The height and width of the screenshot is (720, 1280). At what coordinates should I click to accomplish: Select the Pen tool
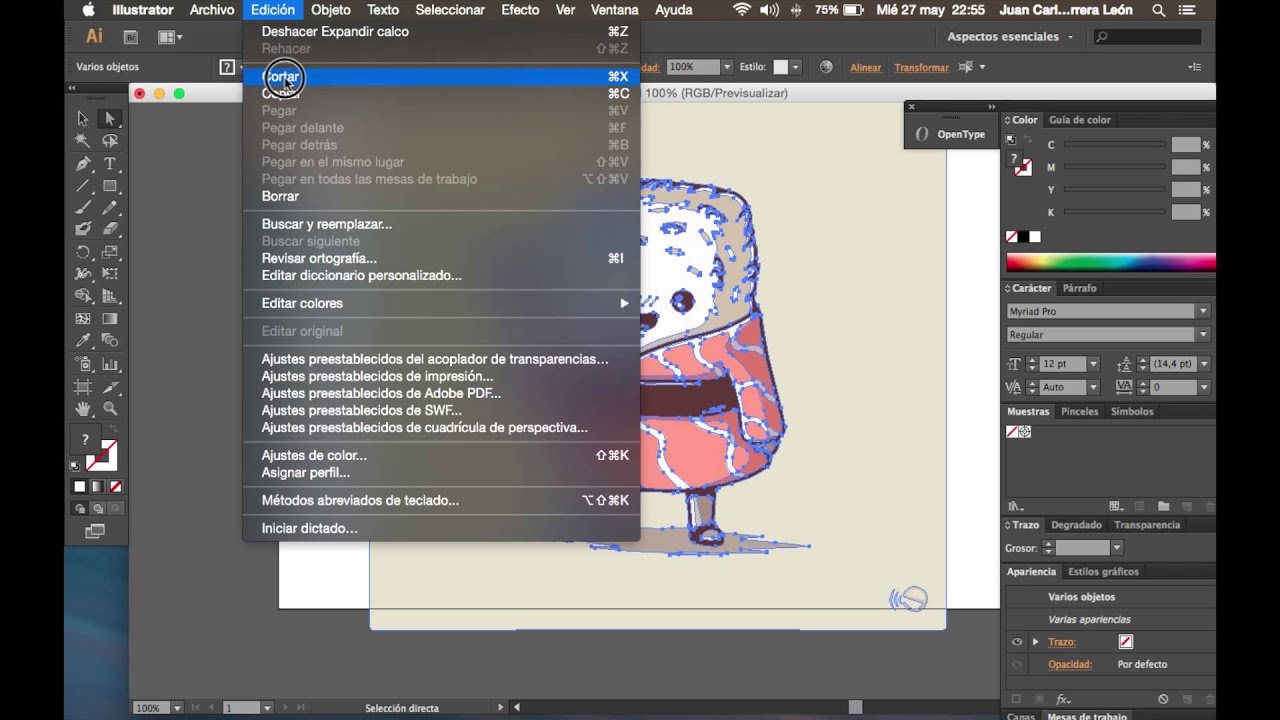click(83, 164)
